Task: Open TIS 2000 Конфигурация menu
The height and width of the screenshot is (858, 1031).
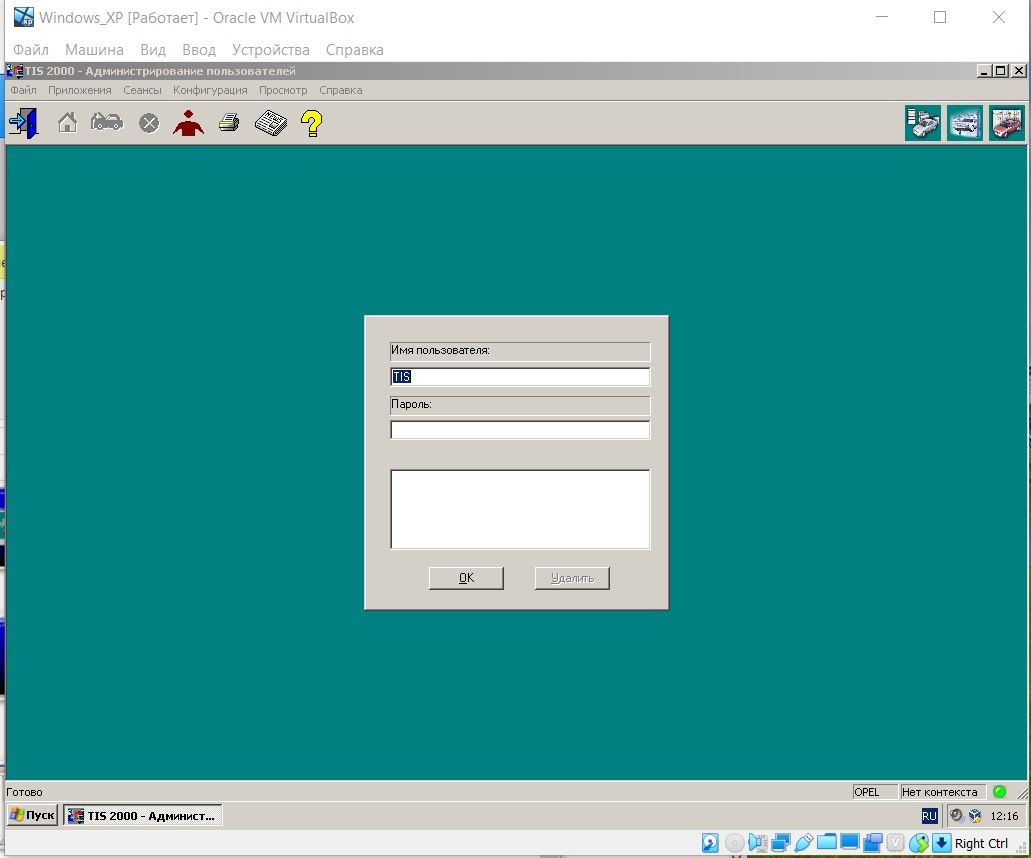Action: pos(210,90)
